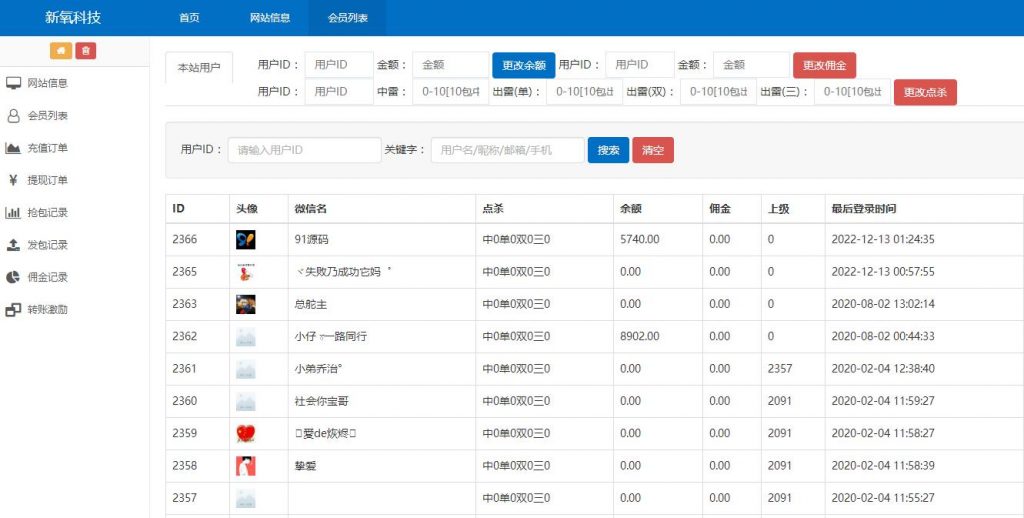Click the red 清空 button
The image size is (1024, 518).
(x=653, y=150)
